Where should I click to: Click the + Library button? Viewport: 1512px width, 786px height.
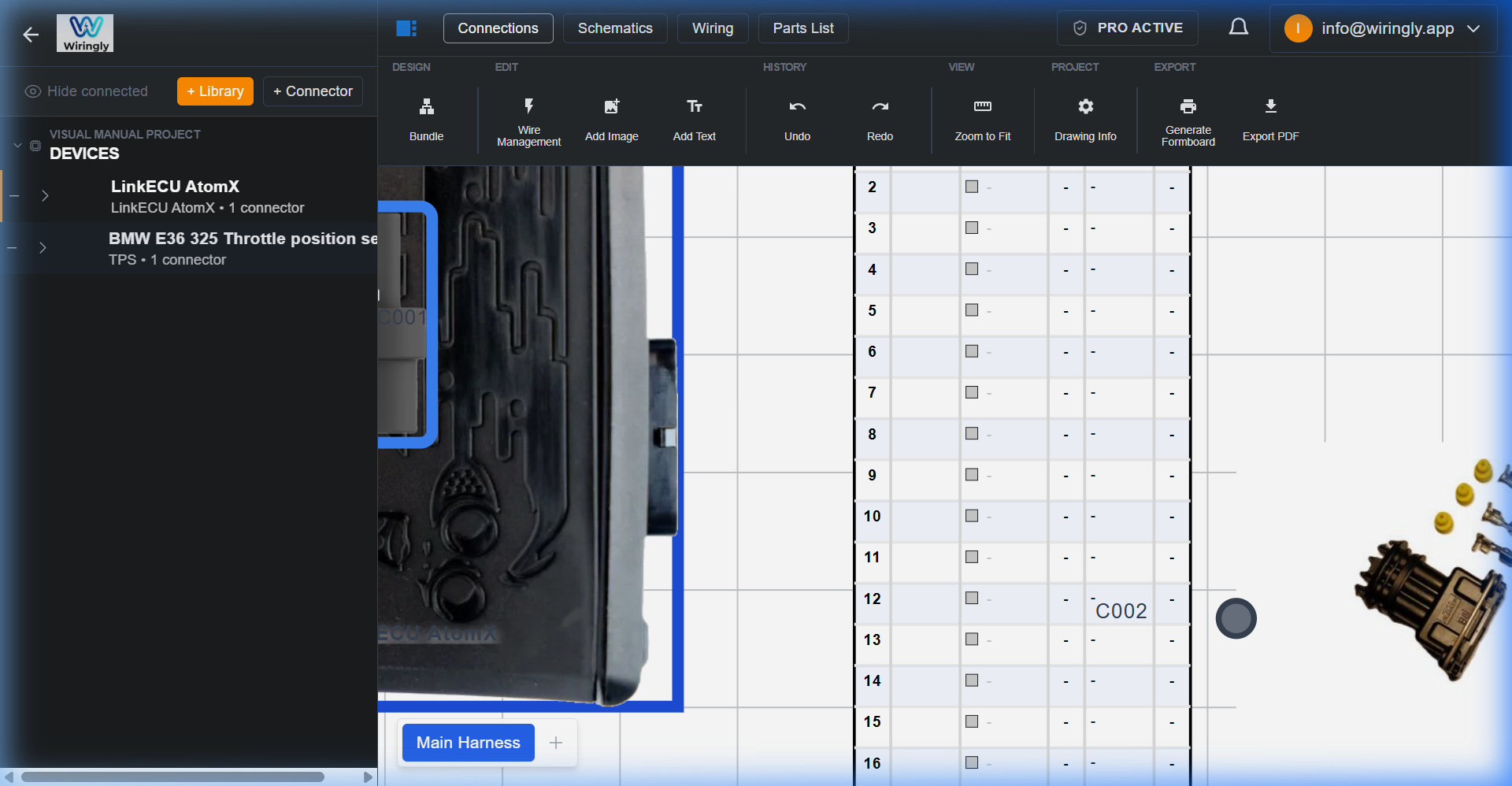[215, 91]
